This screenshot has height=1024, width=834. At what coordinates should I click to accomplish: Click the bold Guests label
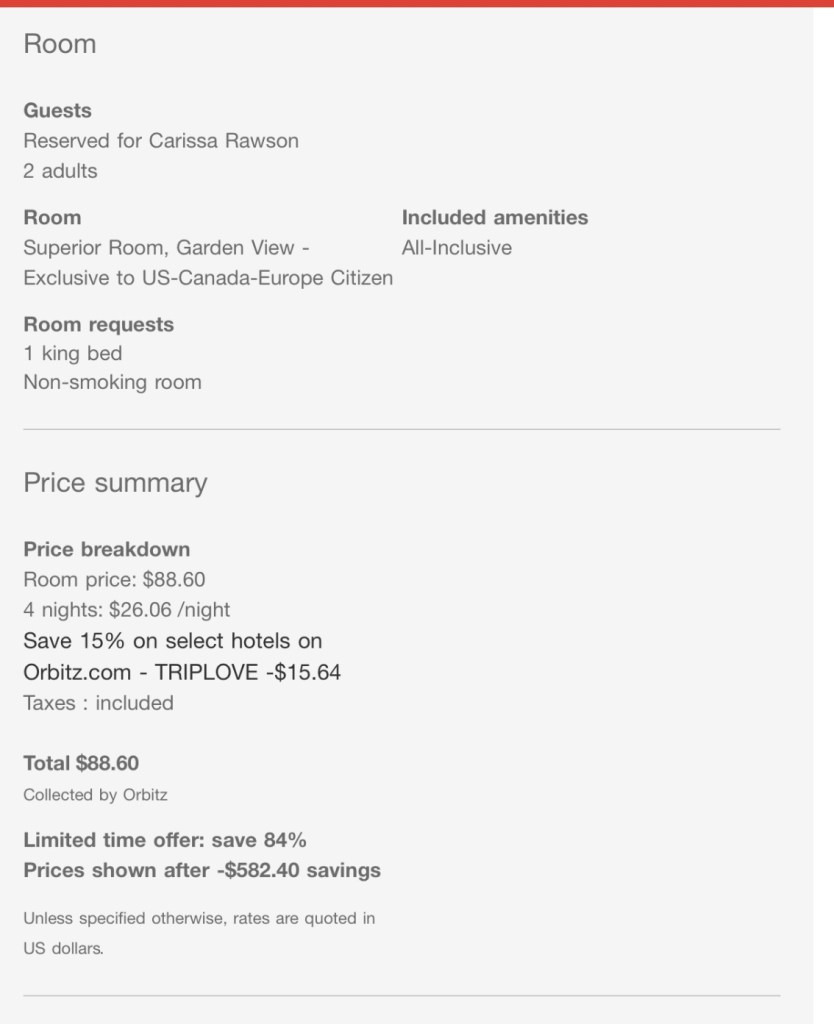(x=57, y=110)
